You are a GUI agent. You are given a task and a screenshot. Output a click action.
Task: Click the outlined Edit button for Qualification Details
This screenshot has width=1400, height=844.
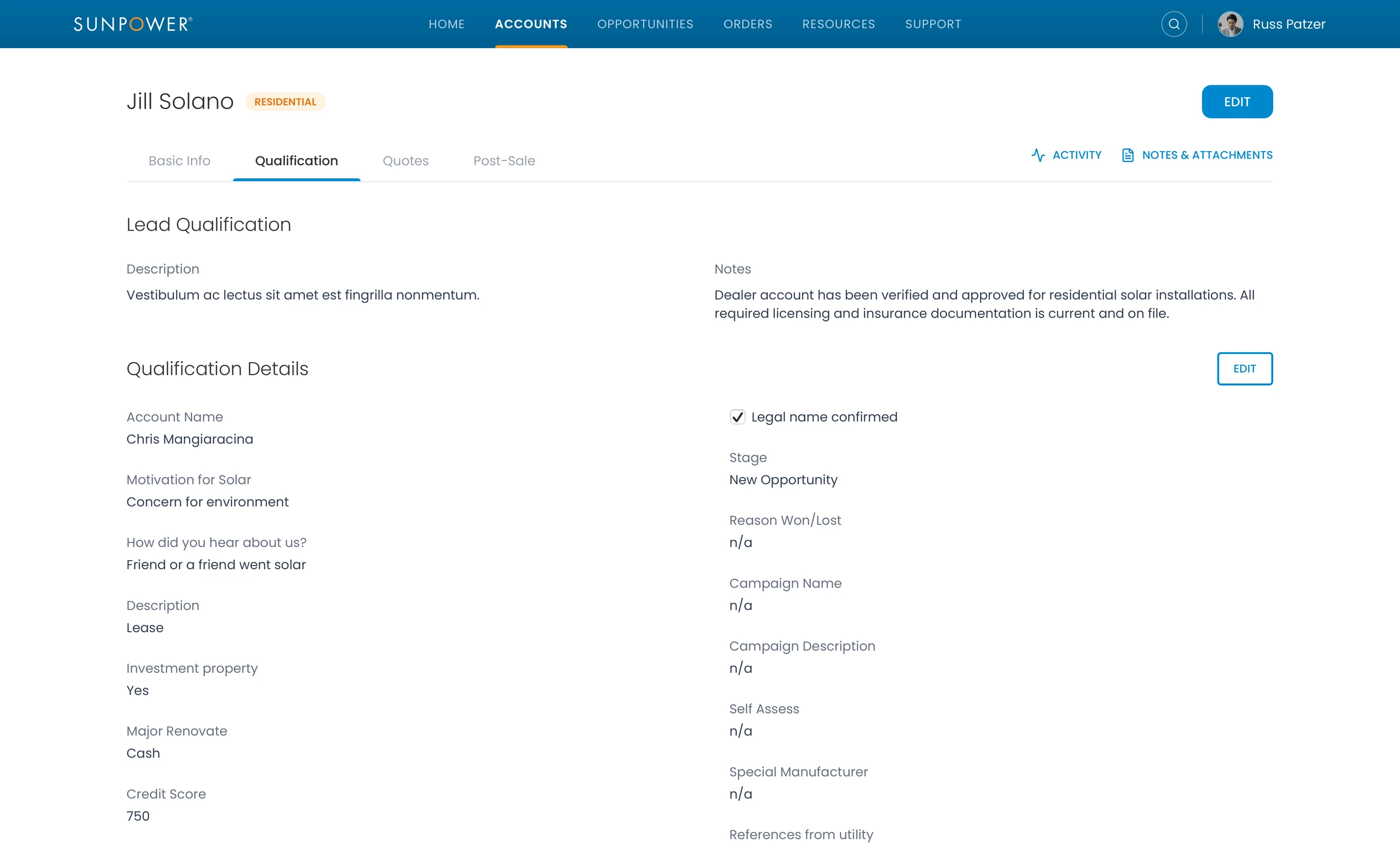(1244, 368)
